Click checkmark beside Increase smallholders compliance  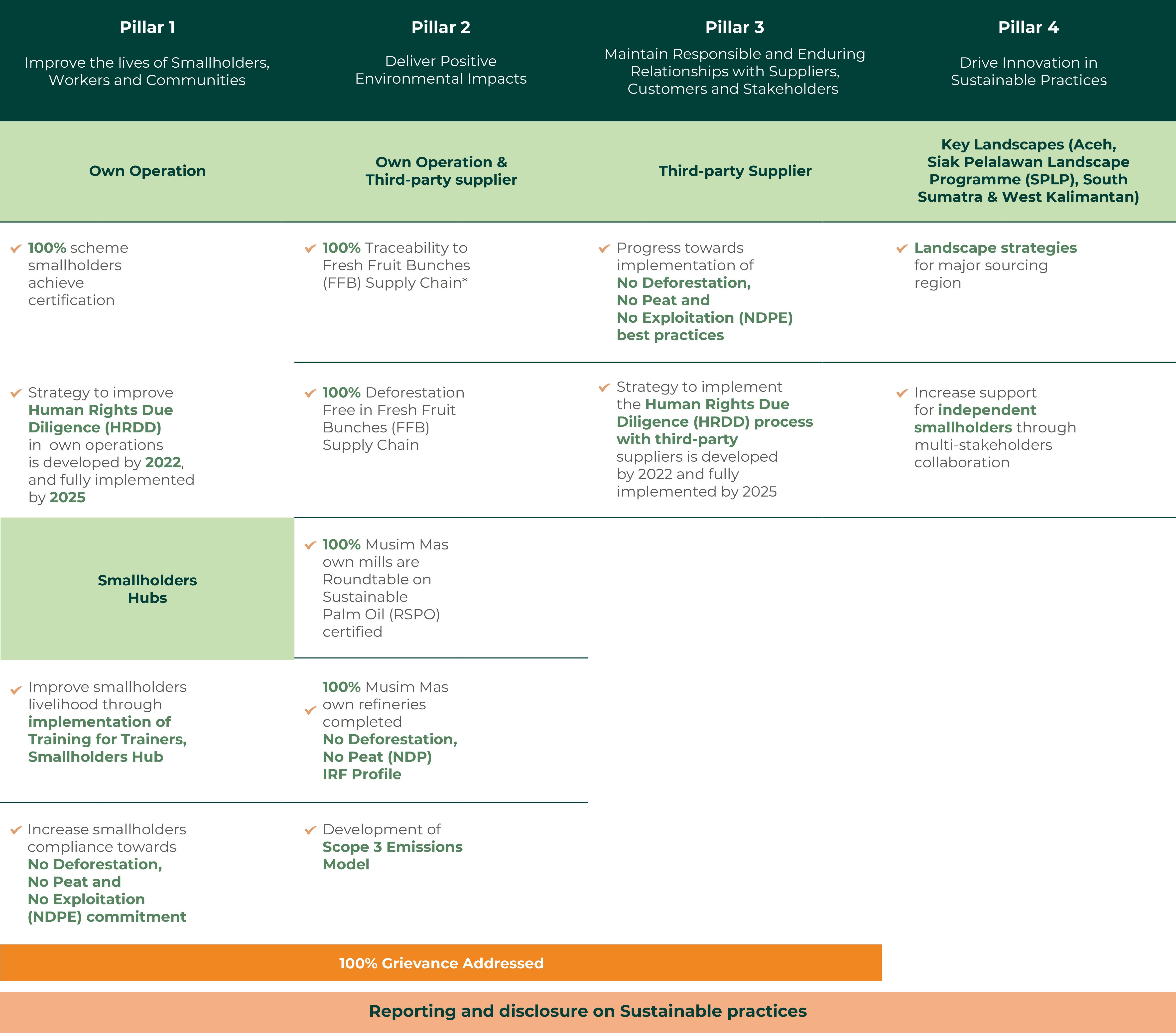(16, 830)
